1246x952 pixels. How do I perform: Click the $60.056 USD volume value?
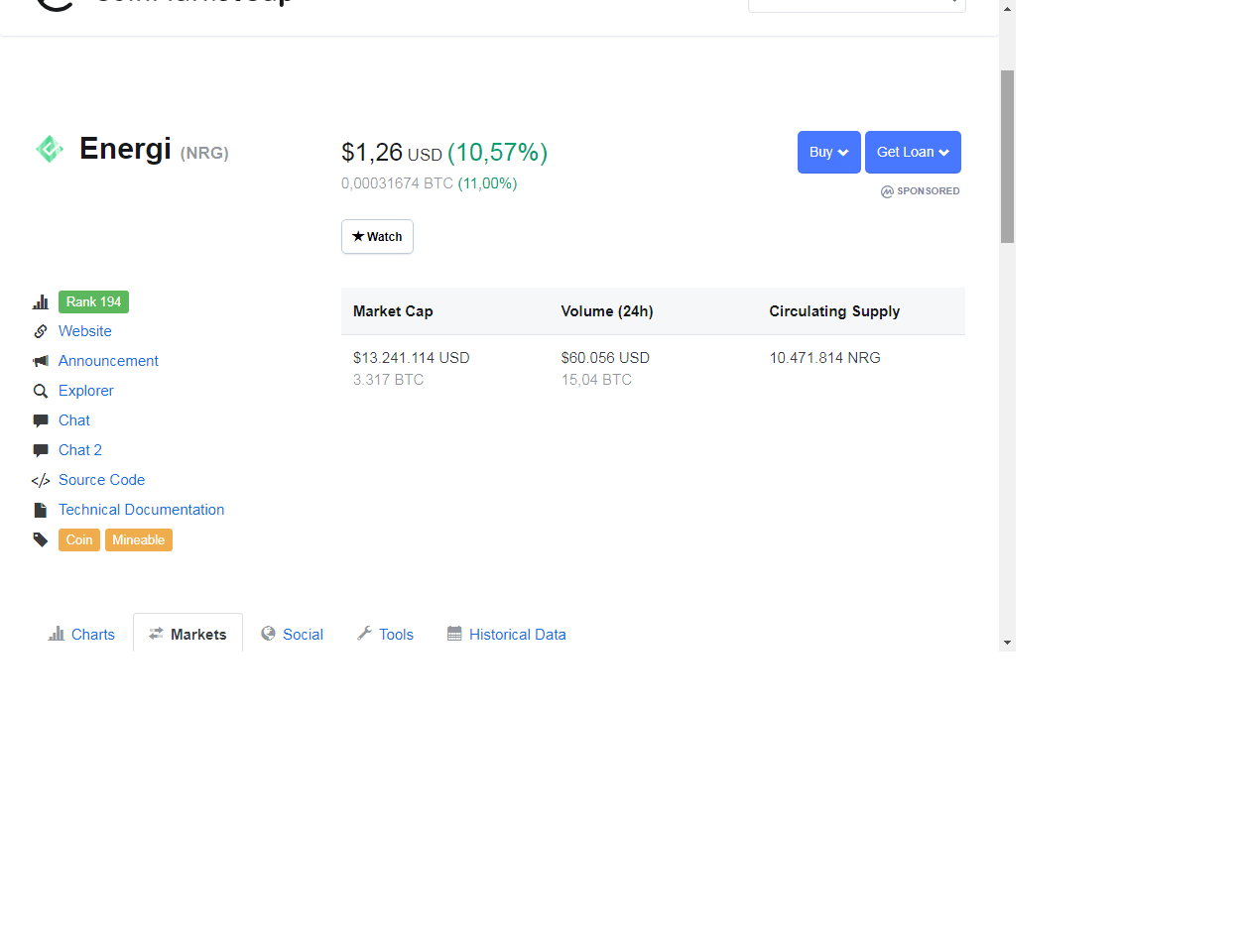605,358
